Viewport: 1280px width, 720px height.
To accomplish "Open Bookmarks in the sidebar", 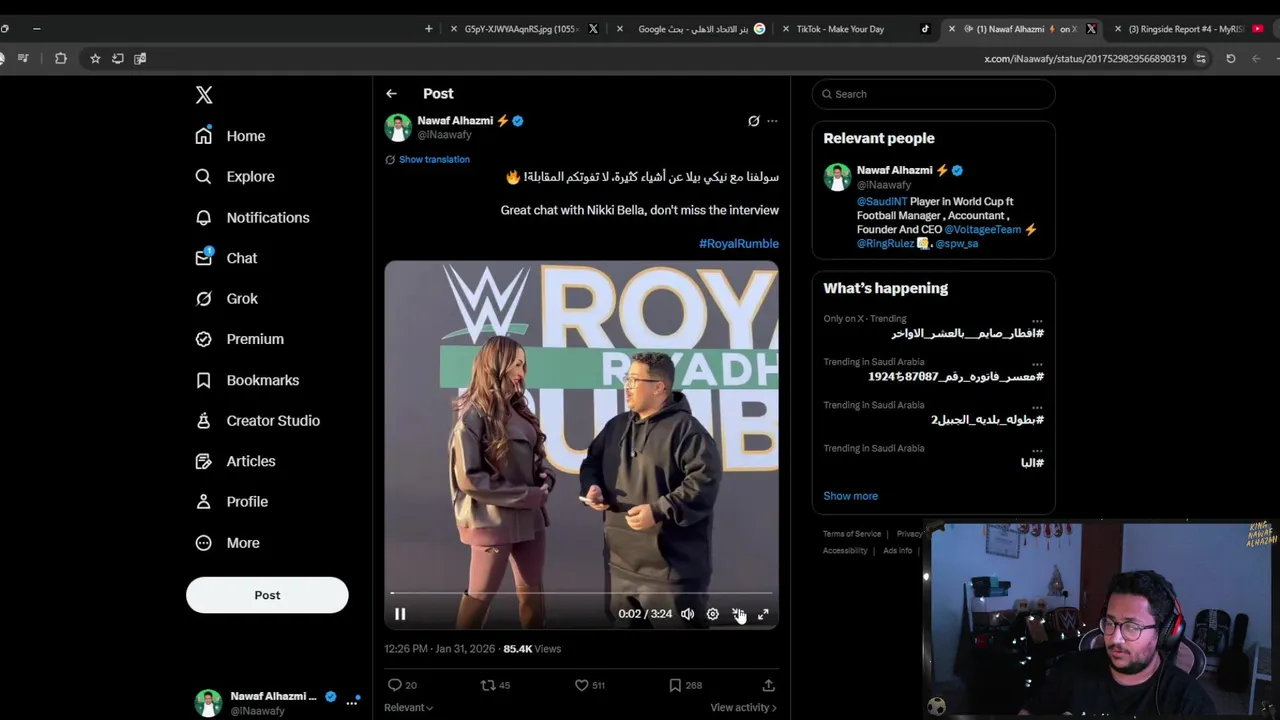I will [x=248, y=380].
